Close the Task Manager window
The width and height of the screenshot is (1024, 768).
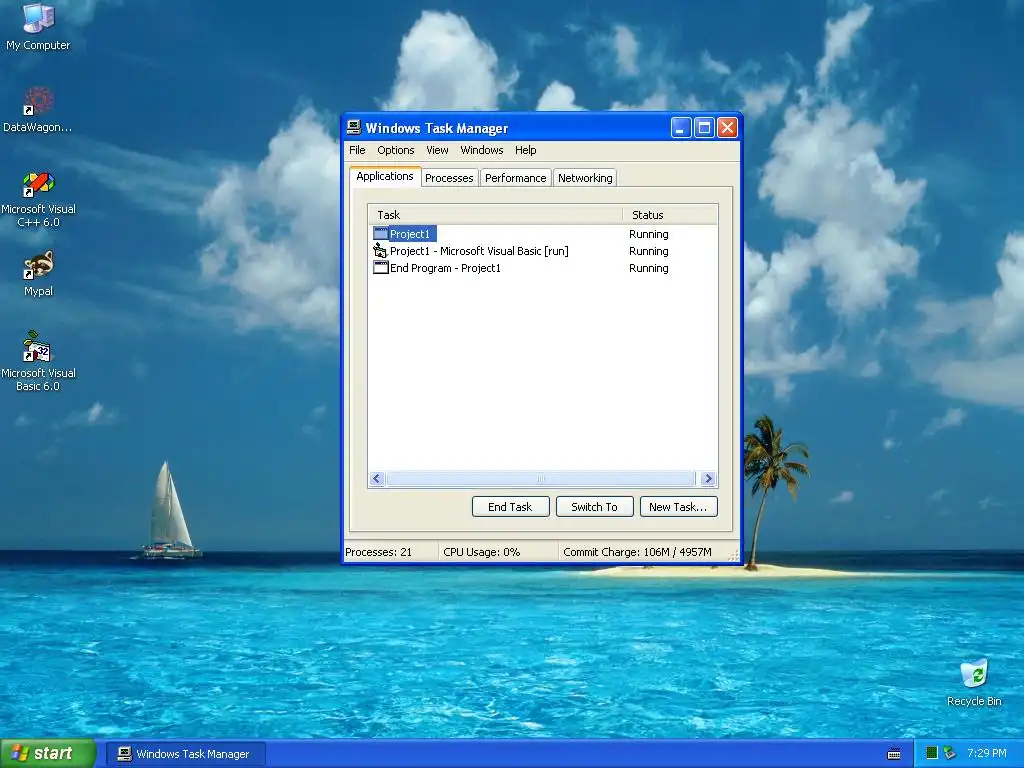pyautogui.click(x=728, y=127)
